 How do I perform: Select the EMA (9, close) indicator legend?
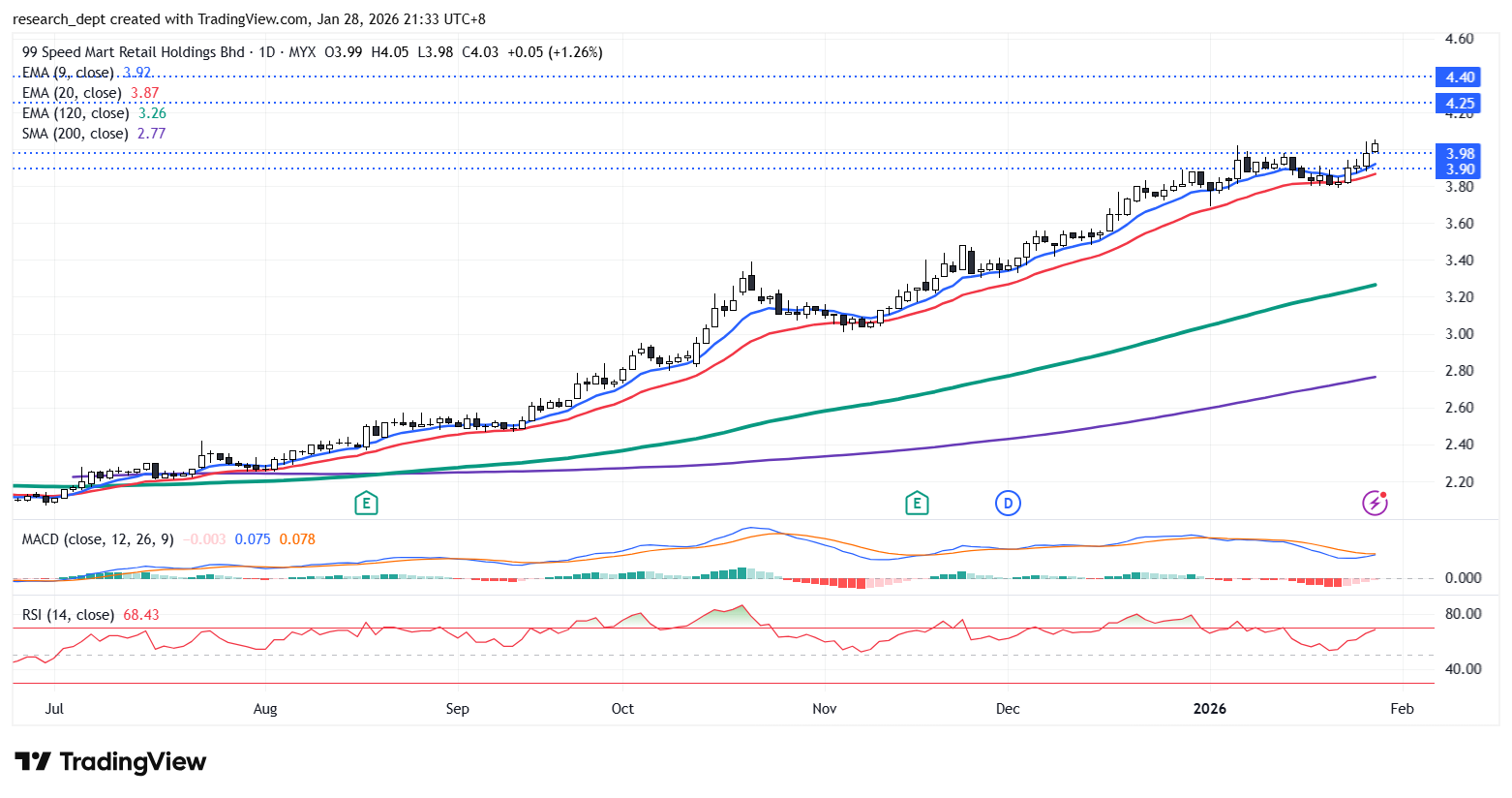[x=68, y=73]
